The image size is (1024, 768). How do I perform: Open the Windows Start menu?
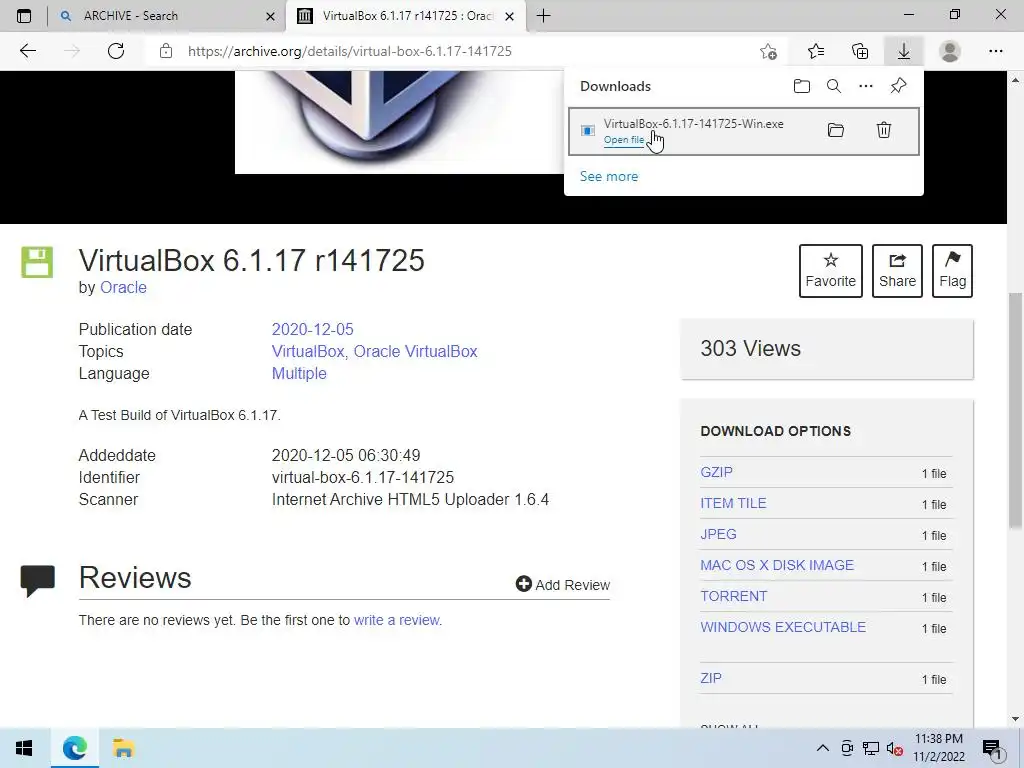24,748
